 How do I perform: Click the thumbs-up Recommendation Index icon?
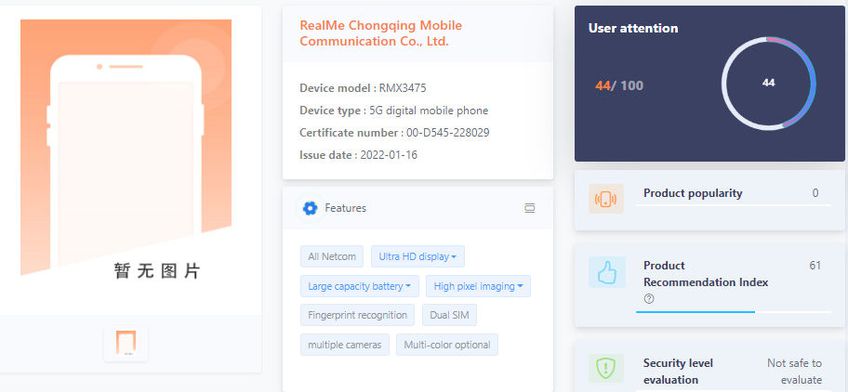[607, 273]
